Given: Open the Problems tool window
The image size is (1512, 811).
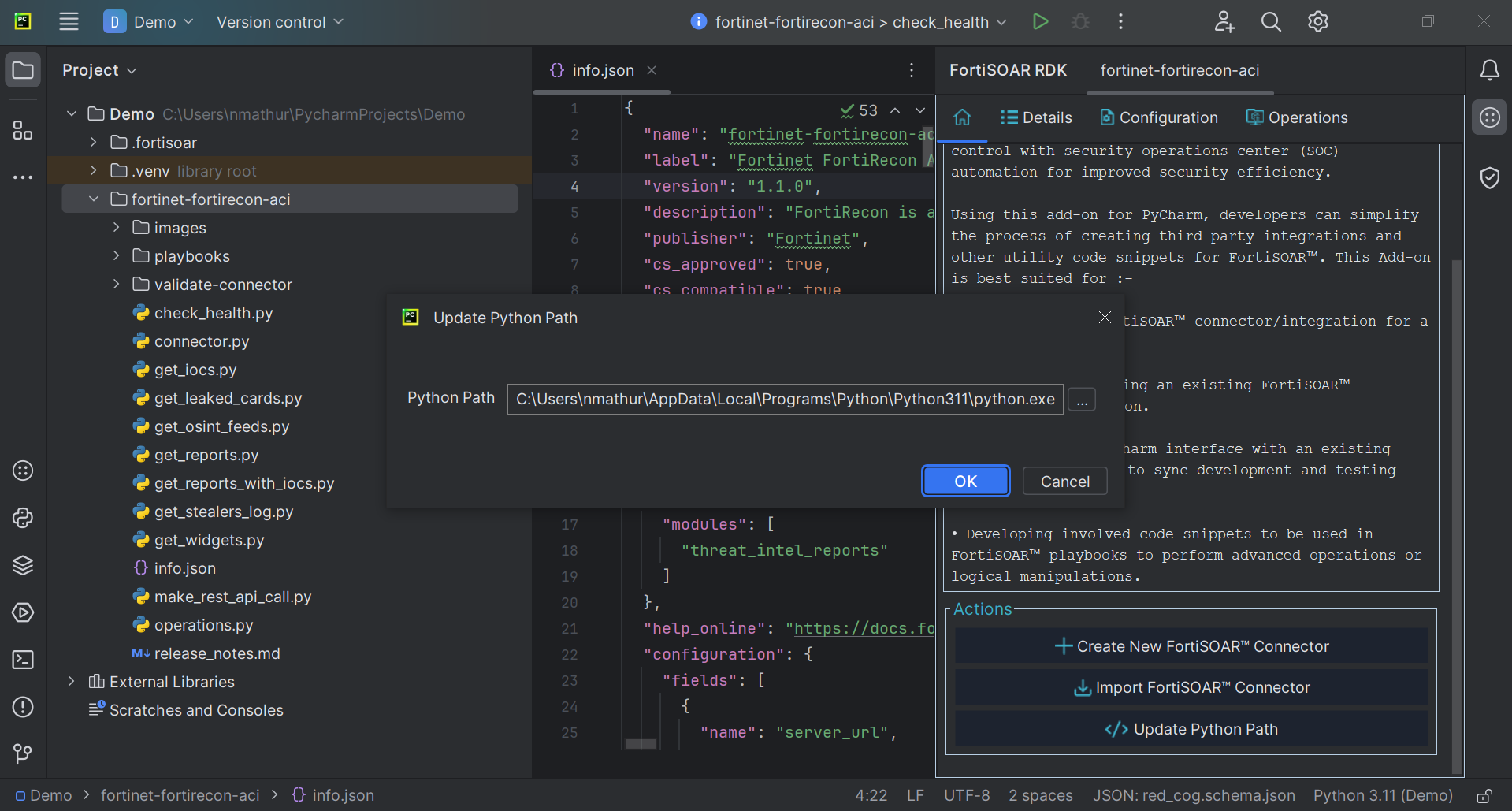Looking at the screenshot, I should coord(23,707).
